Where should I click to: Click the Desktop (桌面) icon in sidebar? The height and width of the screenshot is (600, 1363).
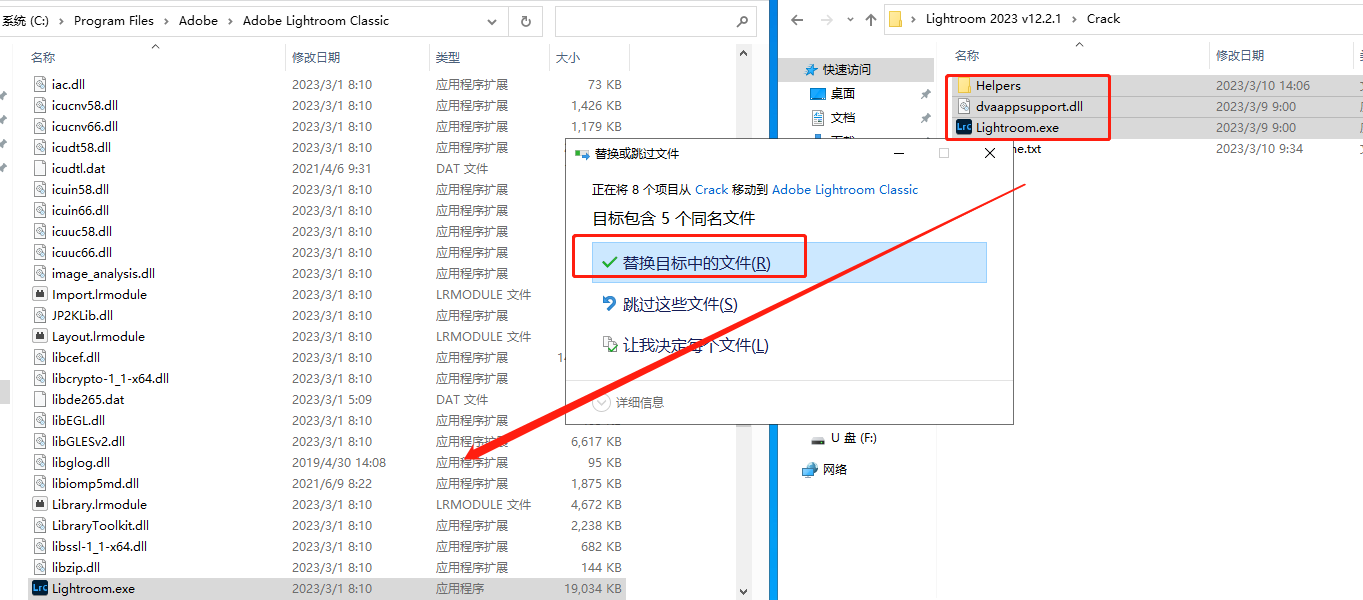(818, 93)
